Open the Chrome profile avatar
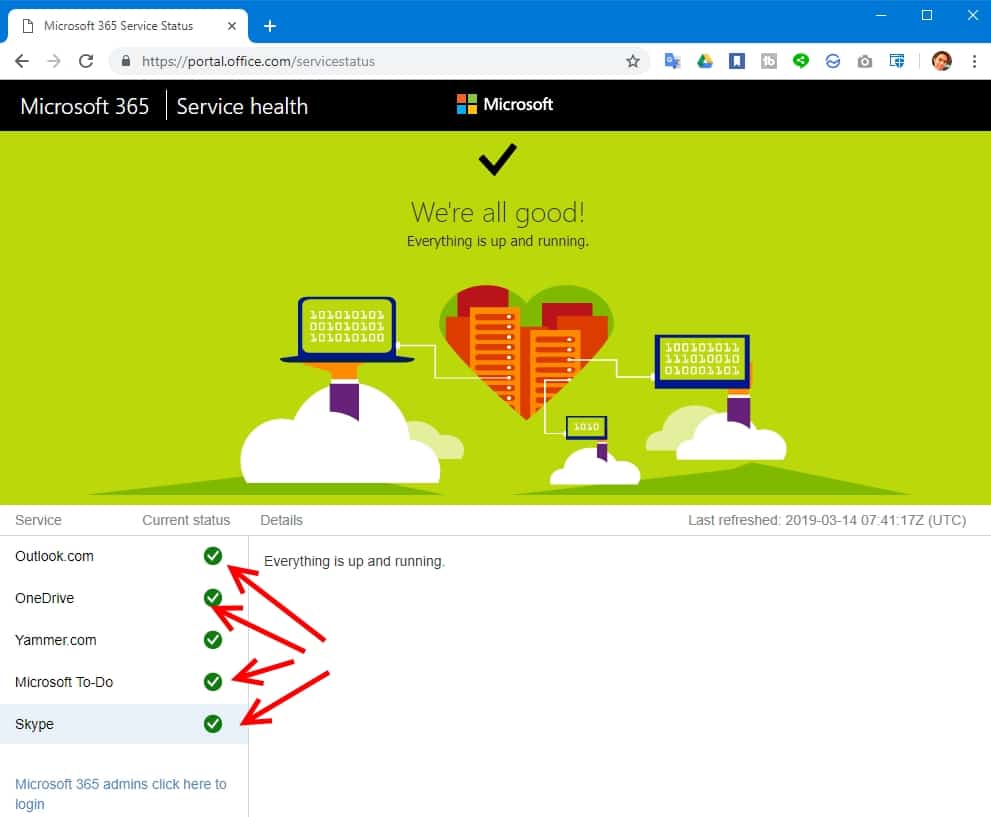 (941, 61)
